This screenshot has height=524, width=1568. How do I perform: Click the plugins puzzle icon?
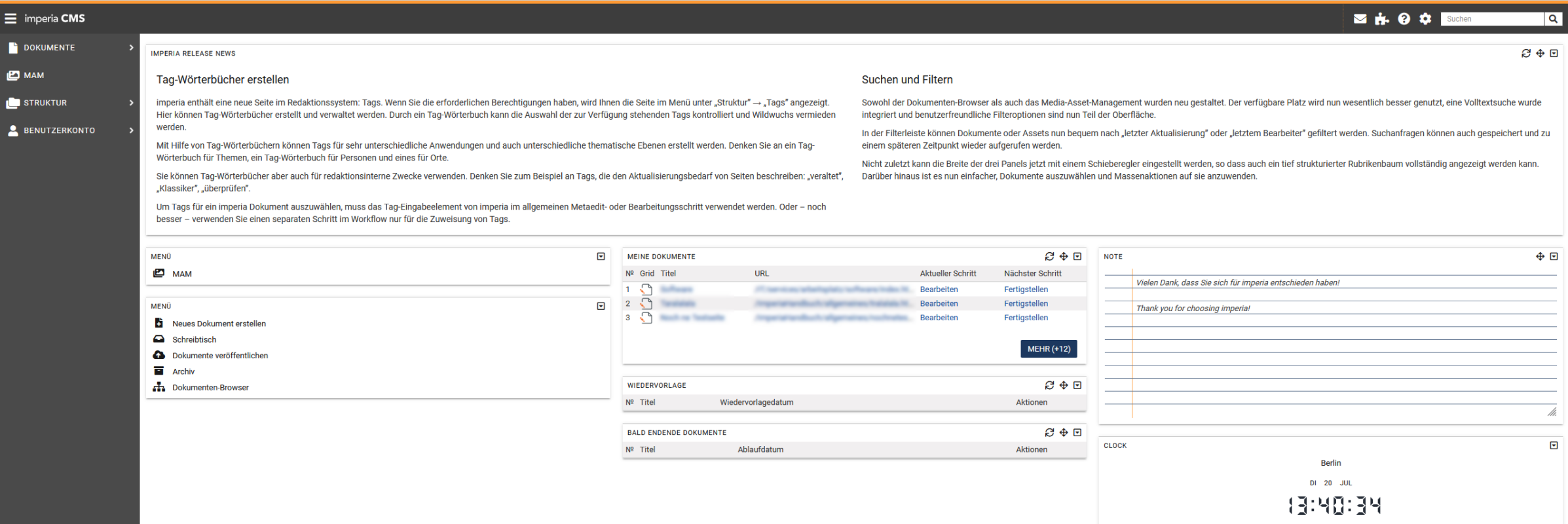click(1381, 19)
